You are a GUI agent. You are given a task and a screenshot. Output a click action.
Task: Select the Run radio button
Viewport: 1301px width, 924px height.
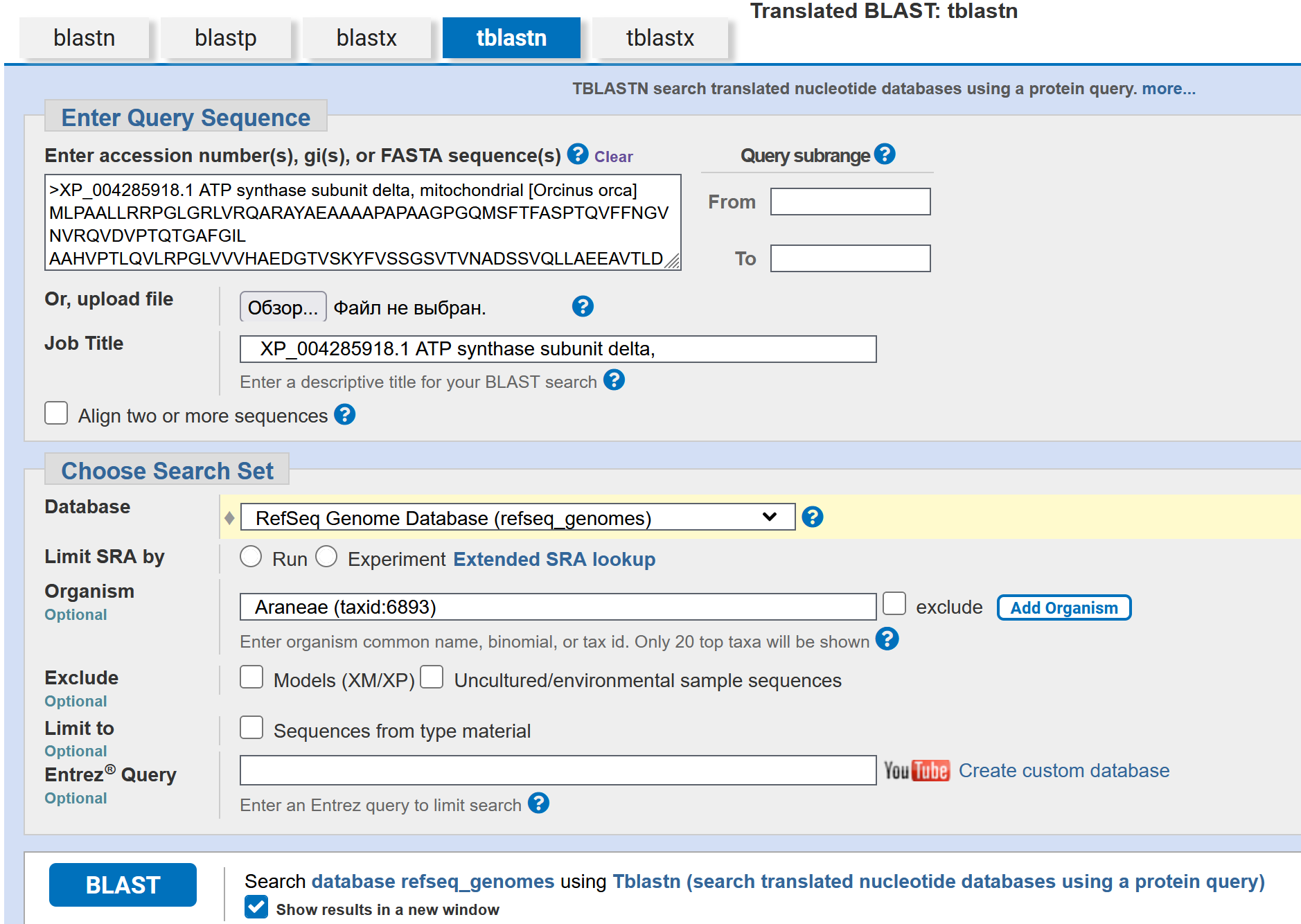click(x=251, y=557)
